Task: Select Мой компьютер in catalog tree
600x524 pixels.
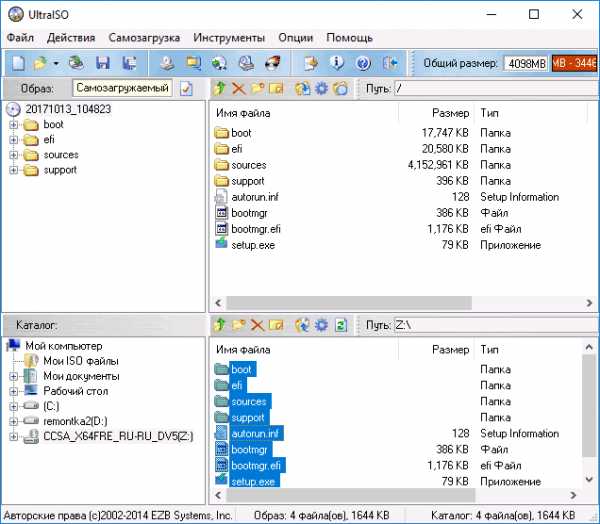Action: click(x=64, y=346)
